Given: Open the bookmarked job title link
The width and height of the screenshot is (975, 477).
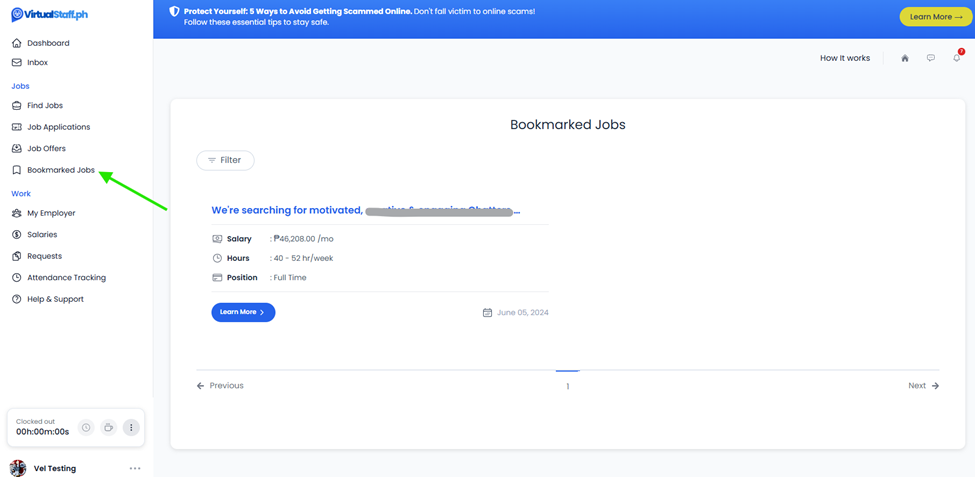Looking at the screenshot, I should 366,210.
